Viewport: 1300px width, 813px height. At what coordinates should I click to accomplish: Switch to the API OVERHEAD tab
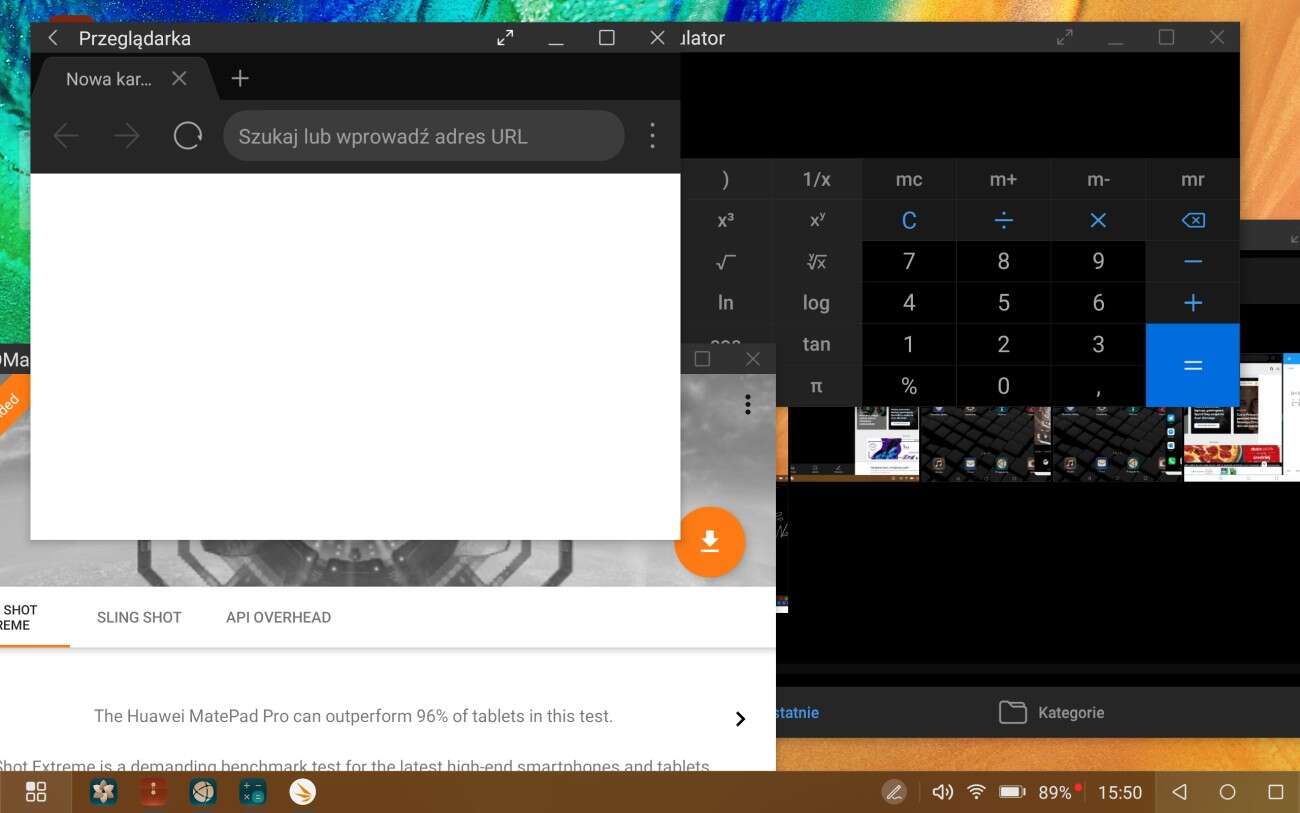click(278, 617)
